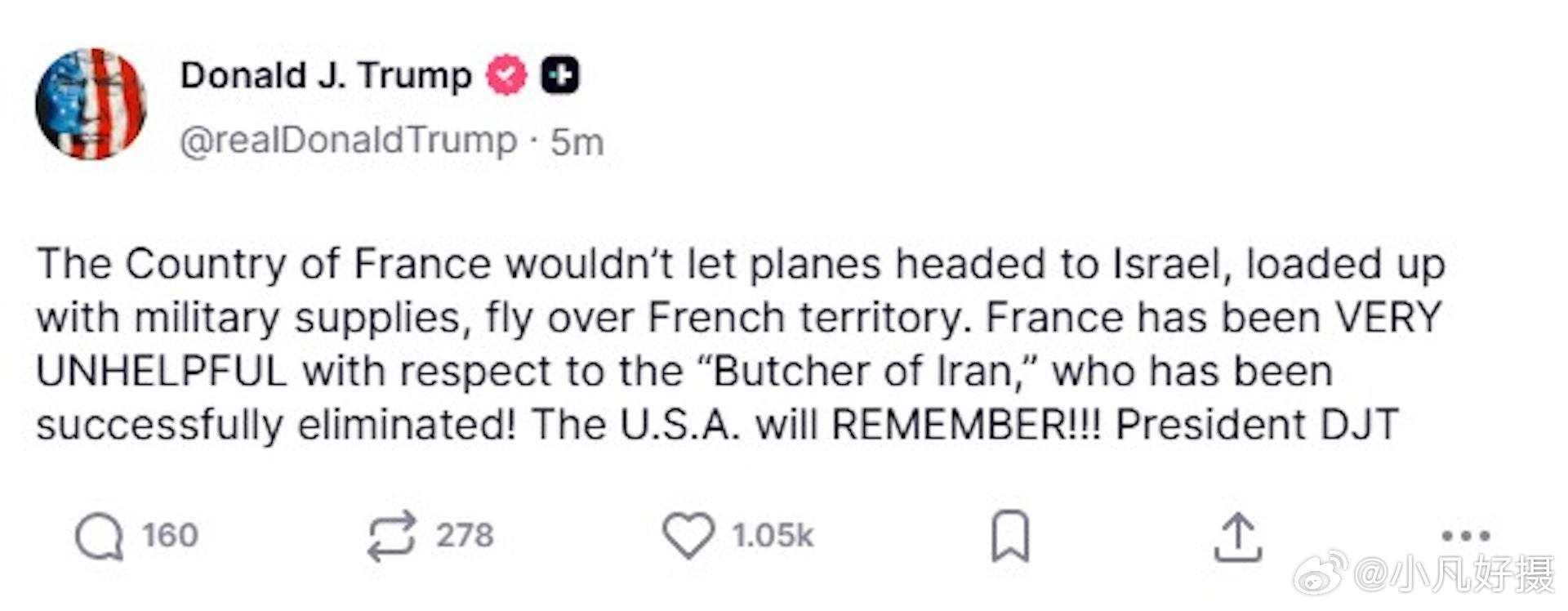
Task: Click the 278 reposts count
Action: point(464,536)
